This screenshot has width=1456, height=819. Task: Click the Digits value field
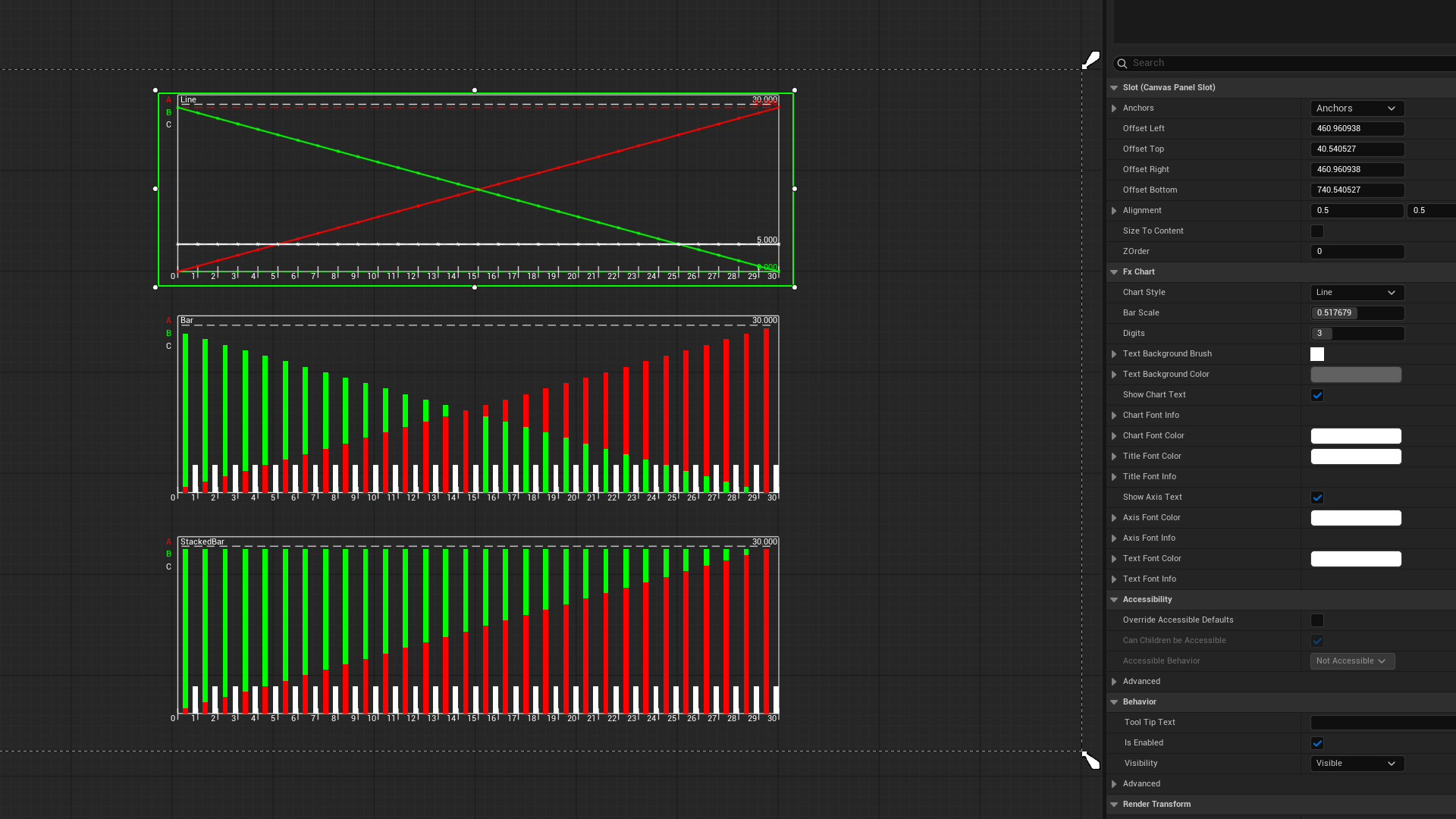tap(1357, 334)
